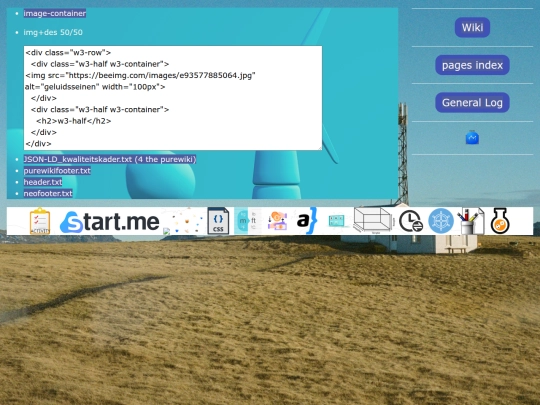Open the neofooter.txt link
The image size is (540, 405).
48,193
